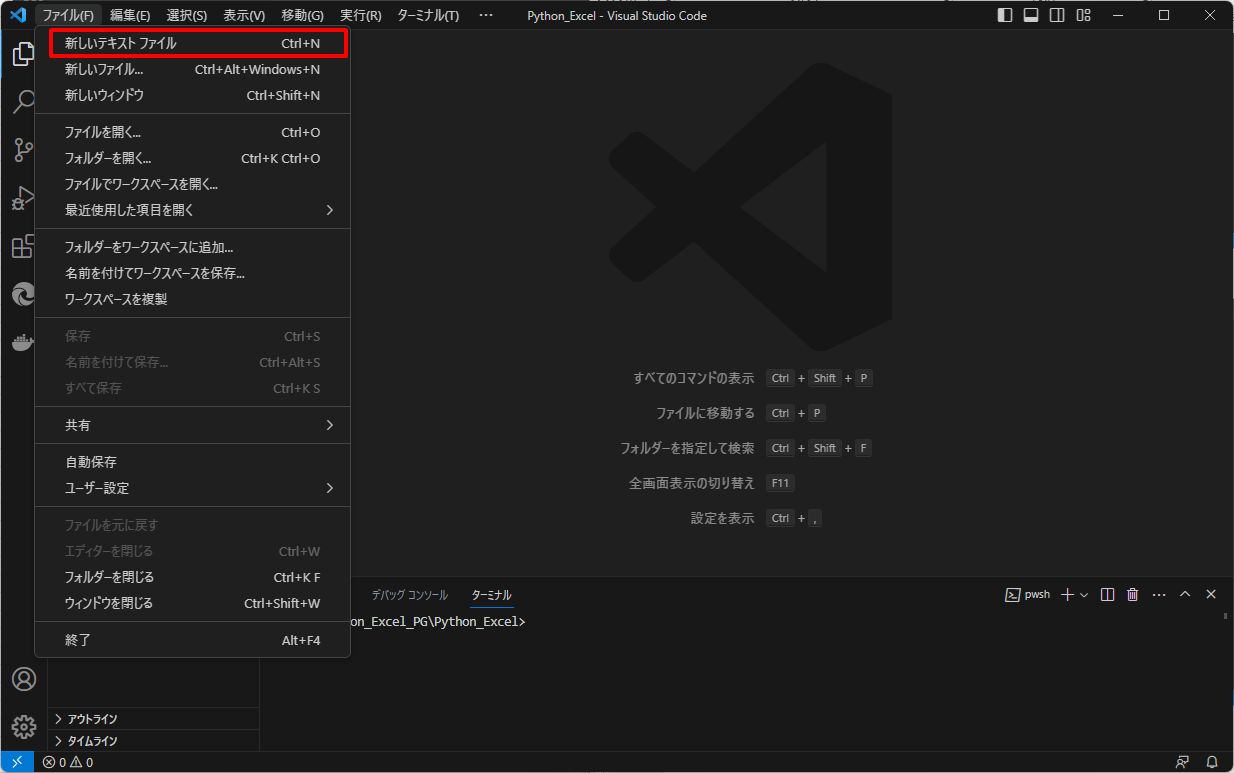Open the Run and Debug view
Image resolution: width=1234 pixels, height=773 pixels.
pyautogui.click(x=23, y=198)
